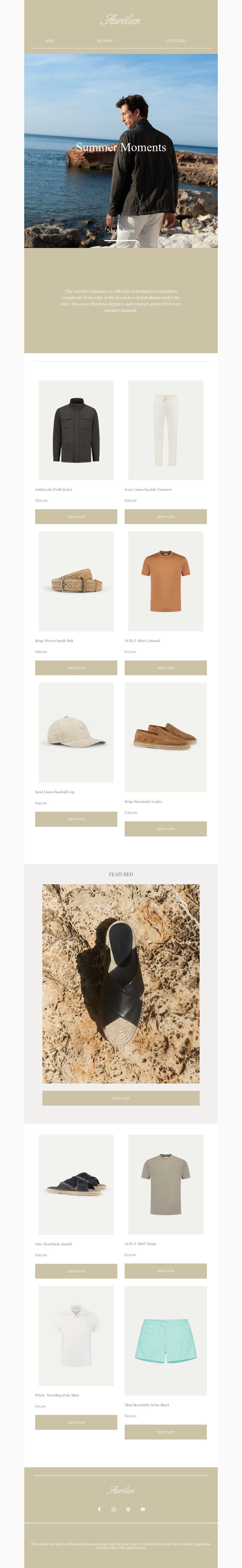Click Shop Now under the featured sandal photo
Viewport: 242px width, 1568px height.
click(x=121, y=1098)
